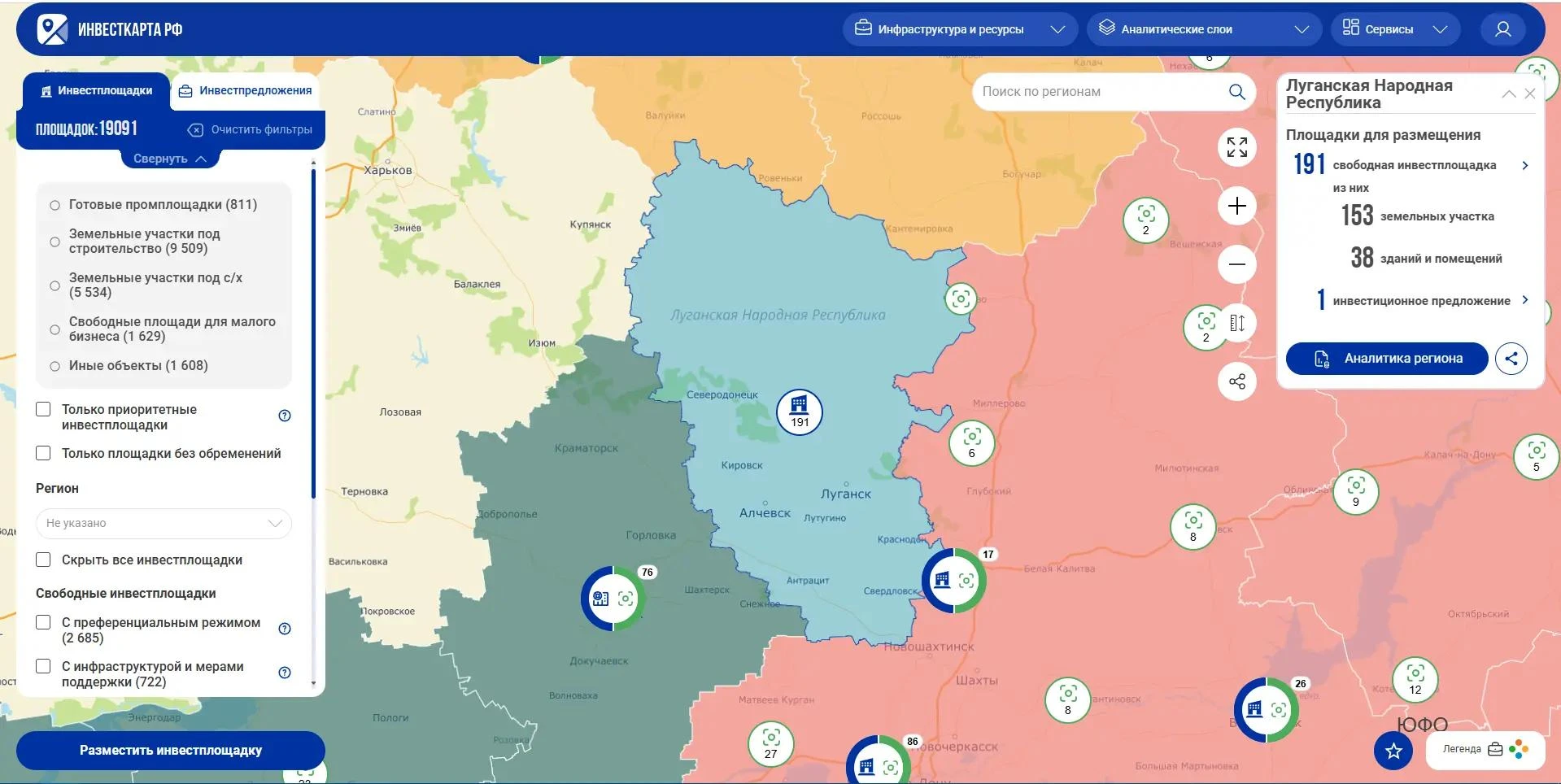Image resolution: width=1561 pixels, height=784 pixels.
Task: Switch to the Инвестплощадки tab
Action: coord(97,90)
